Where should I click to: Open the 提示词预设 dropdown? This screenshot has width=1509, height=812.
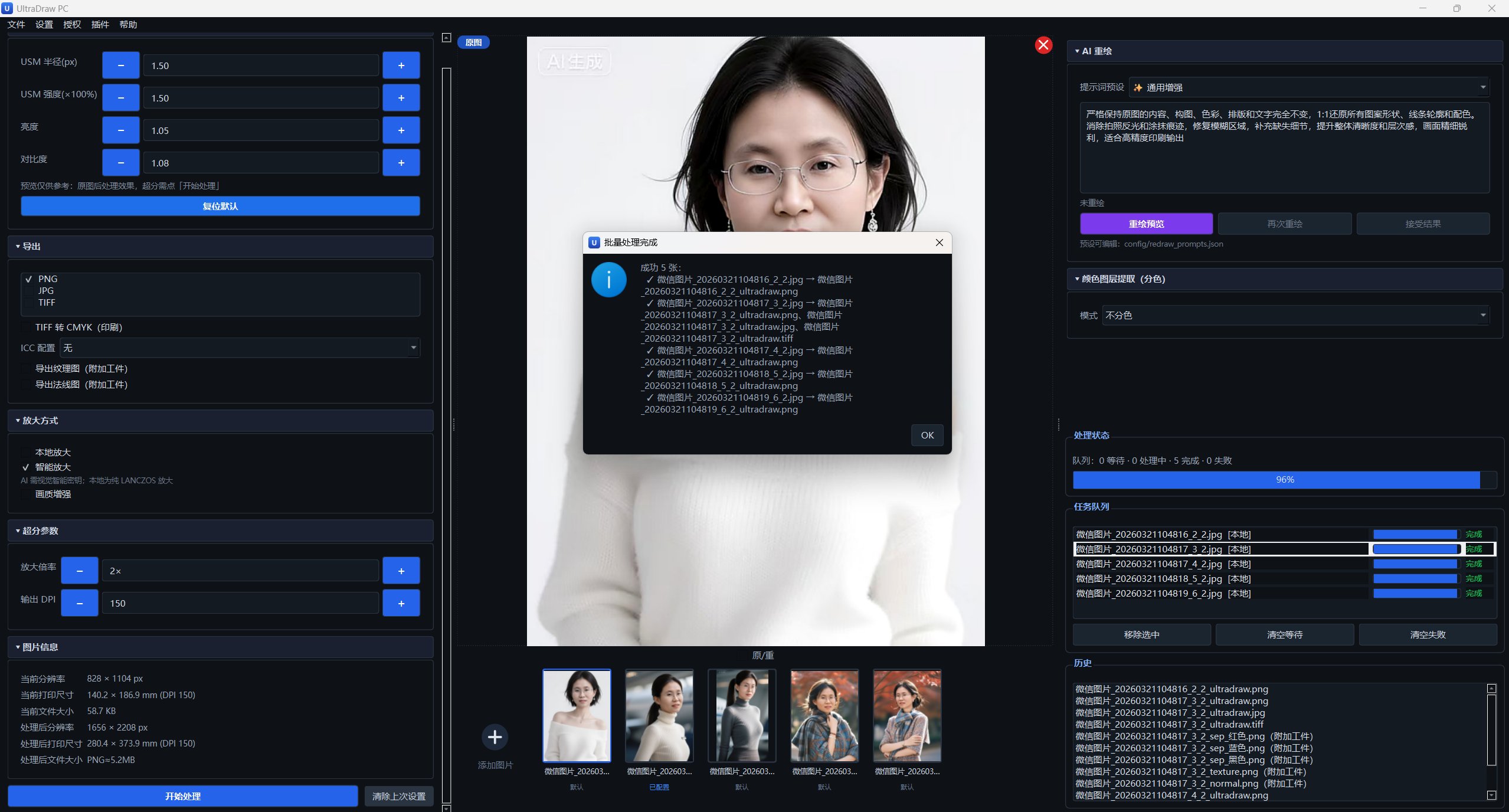pos(1309,87)
